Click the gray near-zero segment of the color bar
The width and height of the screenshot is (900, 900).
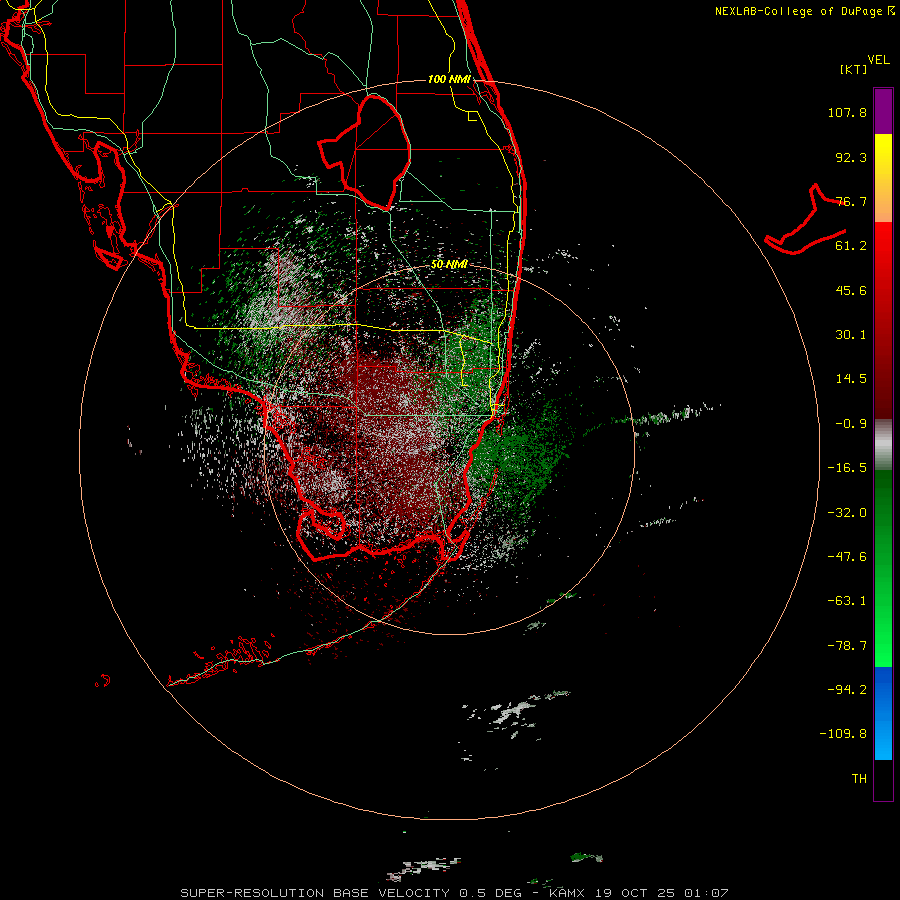tap(883, 444)
